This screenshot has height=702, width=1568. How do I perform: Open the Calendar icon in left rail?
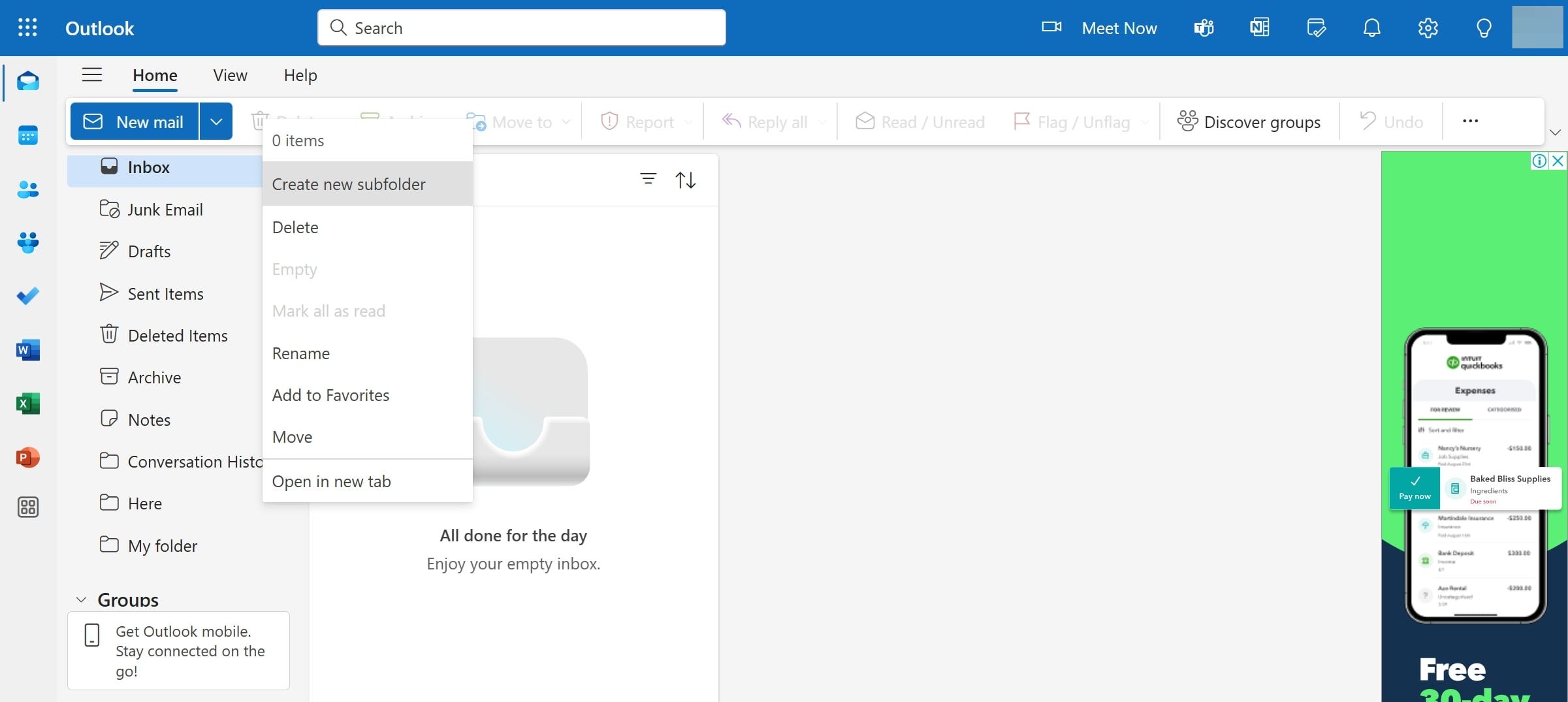(27, 135)
